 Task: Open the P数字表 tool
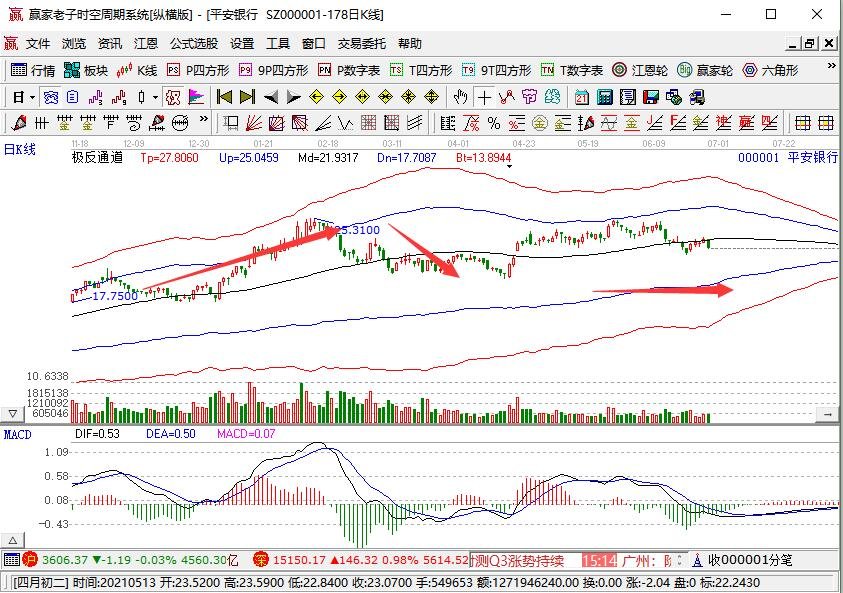click(x=348, y=70)
